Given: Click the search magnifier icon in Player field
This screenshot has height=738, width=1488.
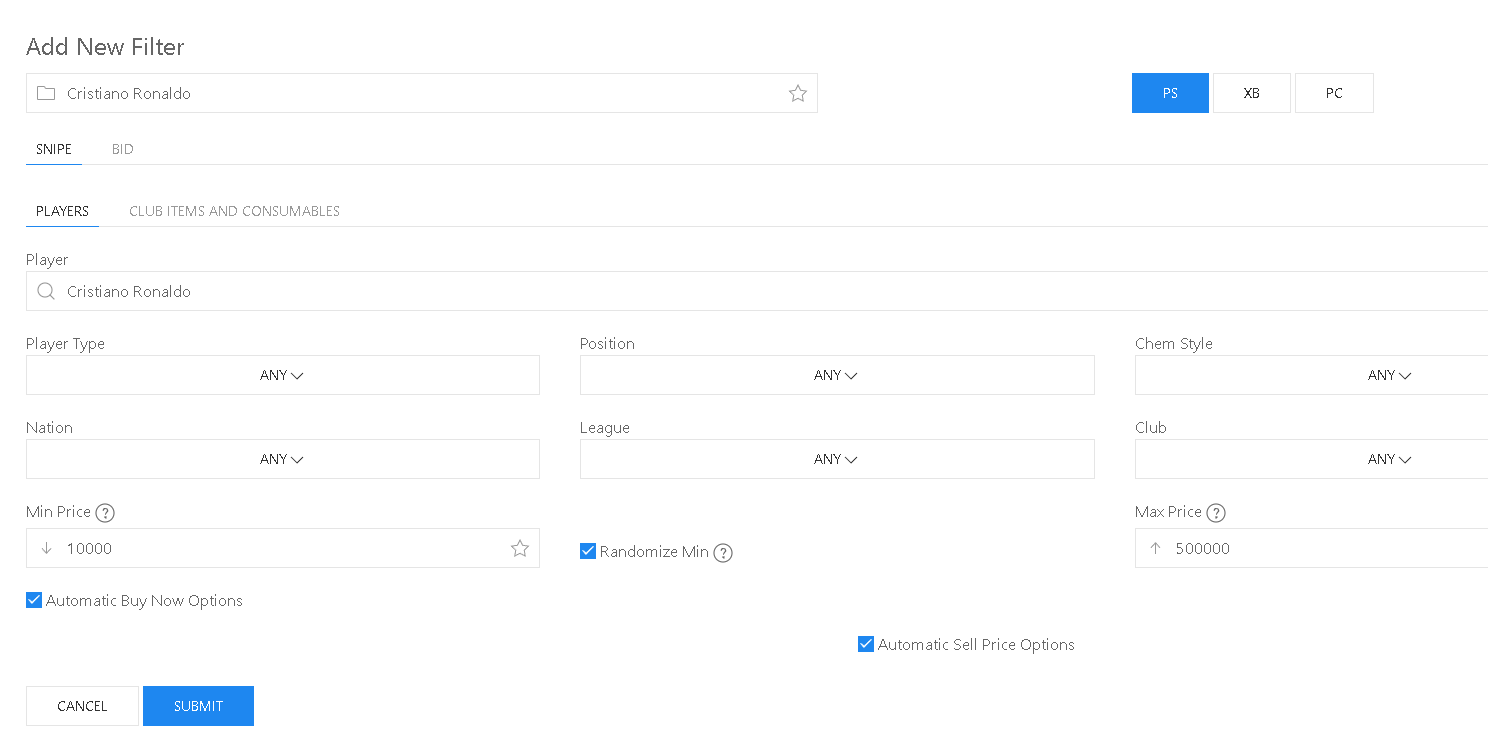Looking at the screenshot, I should pyautogui.click(x=46, y=291).
